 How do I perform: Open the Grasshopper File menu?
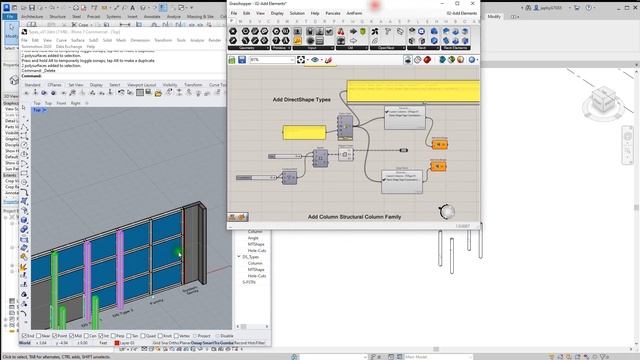coord(234,13)
